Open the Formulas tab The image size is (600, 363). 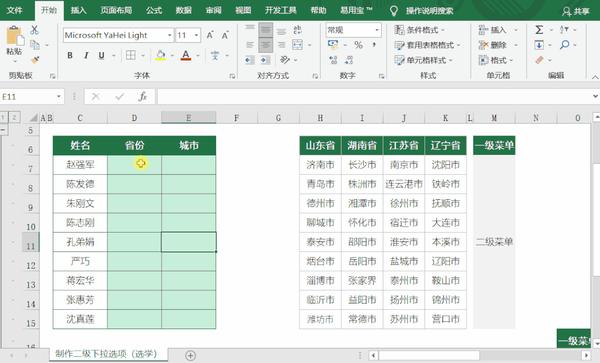(x=154, y=10)
